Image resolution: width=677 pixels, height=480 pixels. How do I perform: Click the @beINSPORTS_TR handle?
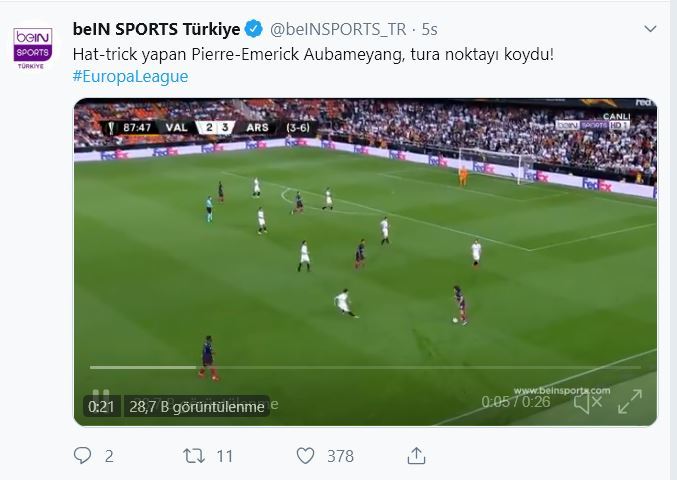point(338,29)
